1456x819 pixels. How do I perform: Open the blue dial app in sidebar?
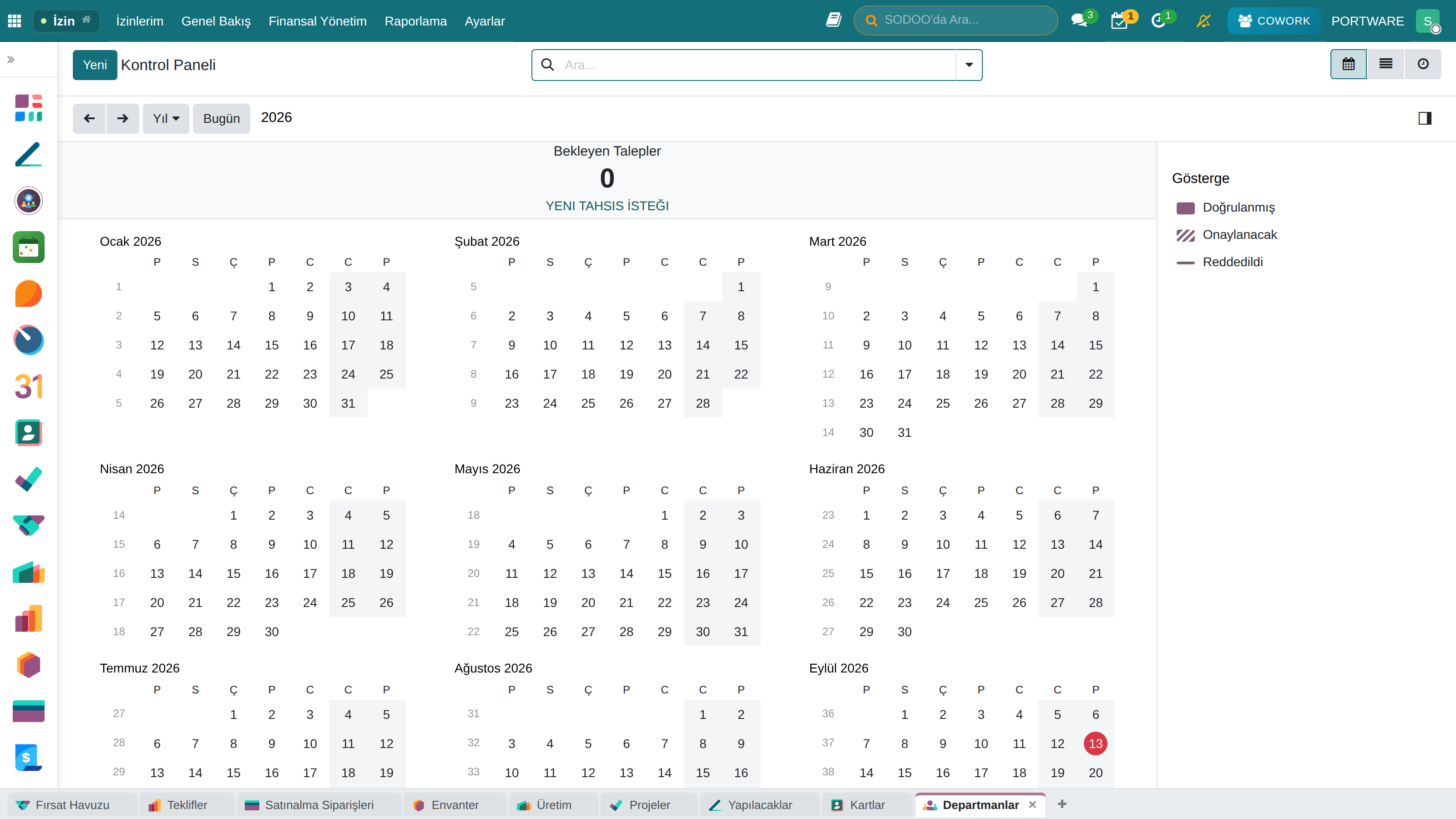pos(28,340)
